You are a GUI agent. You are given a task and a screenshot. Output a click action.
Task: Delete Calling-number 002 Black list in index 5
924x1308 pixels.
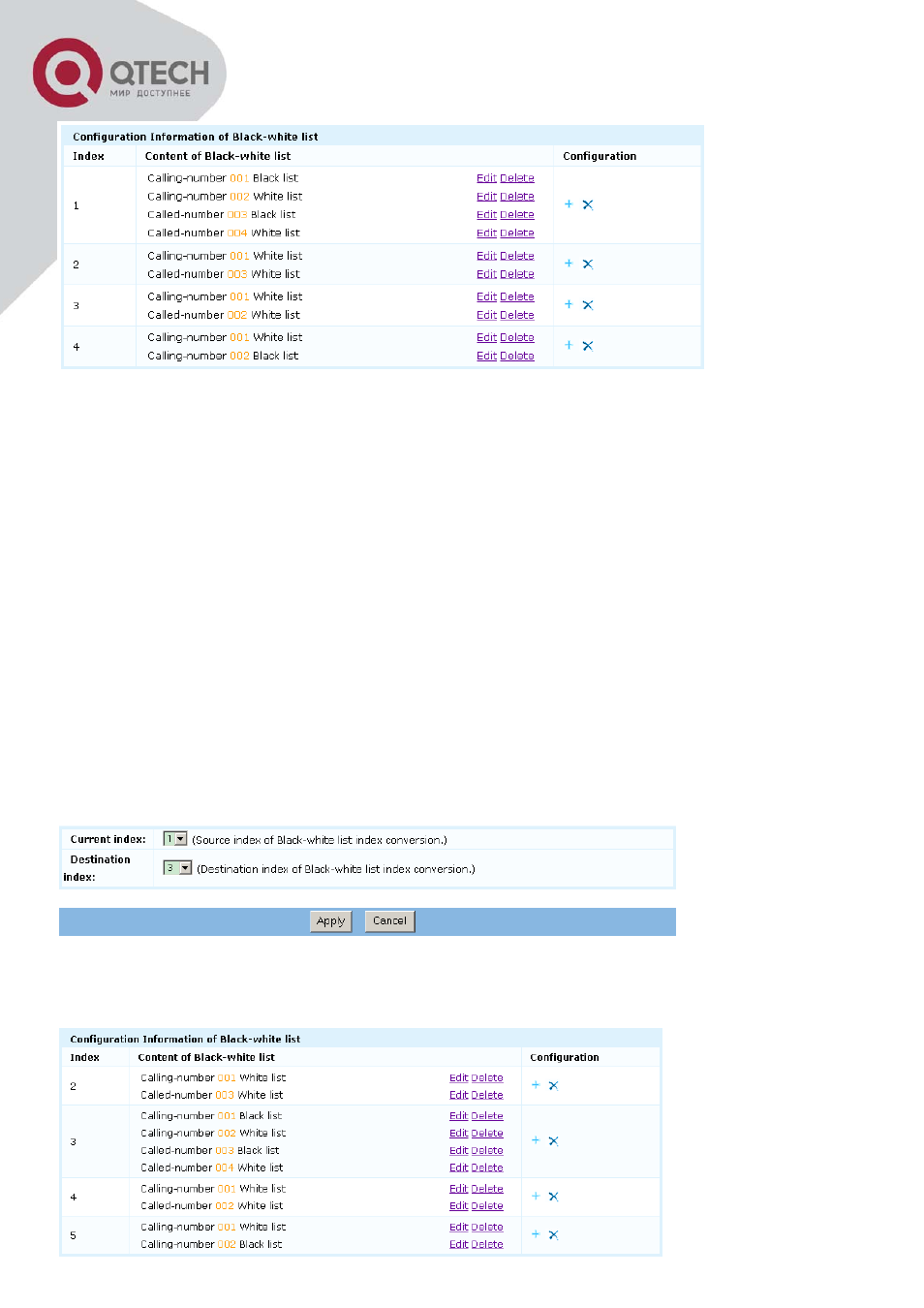point(487,1245)
